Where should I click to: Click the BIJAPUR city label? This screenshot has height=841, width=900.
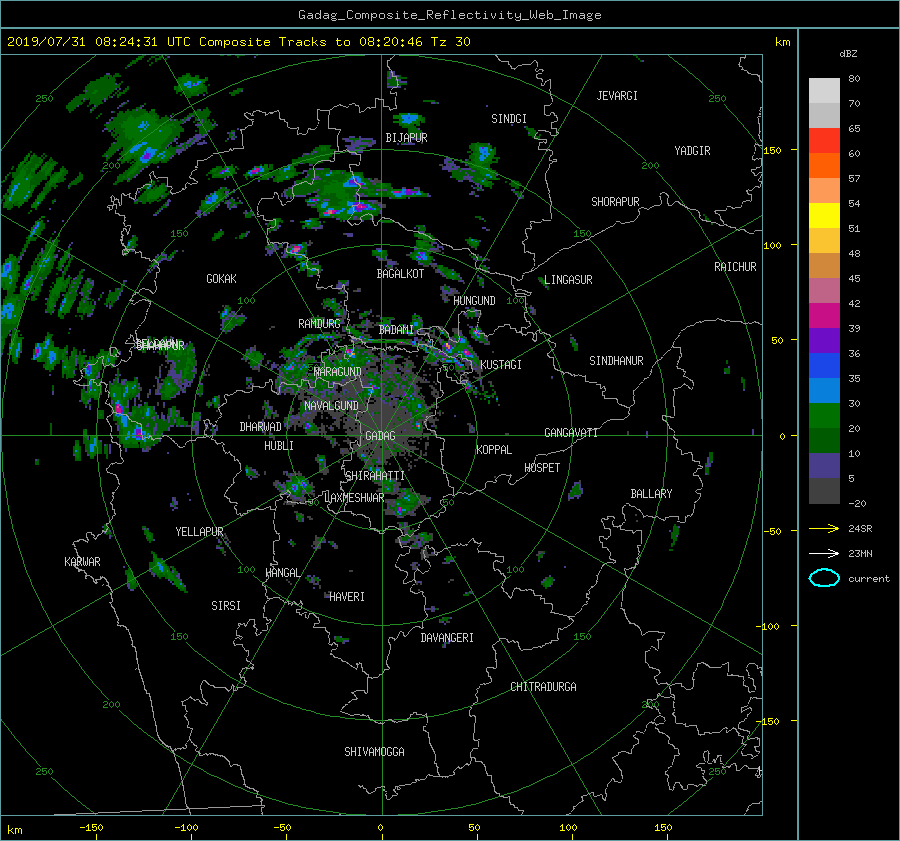pos(406,138)
